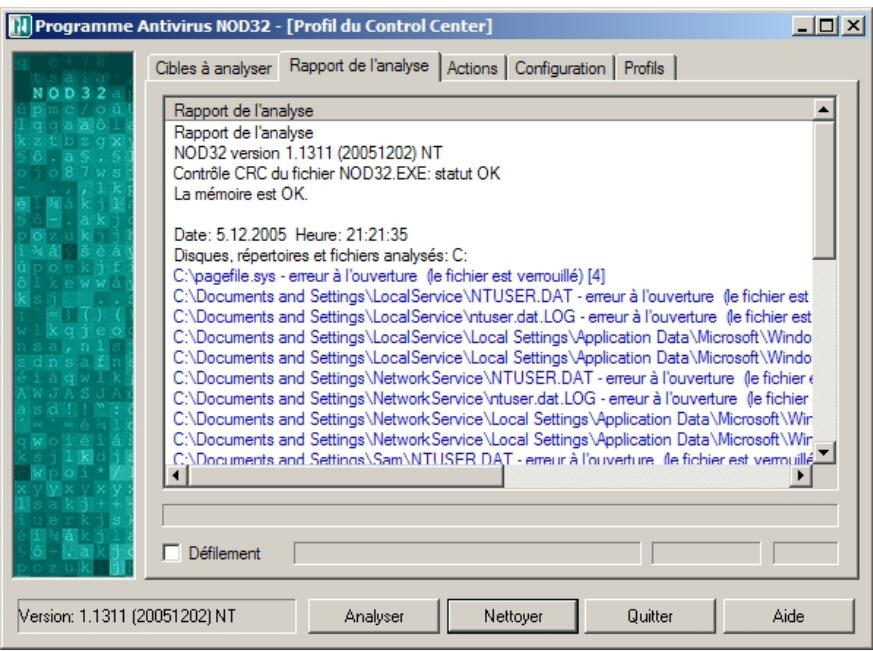Click the horizontal scroll right arrow

tap(801, 476)
